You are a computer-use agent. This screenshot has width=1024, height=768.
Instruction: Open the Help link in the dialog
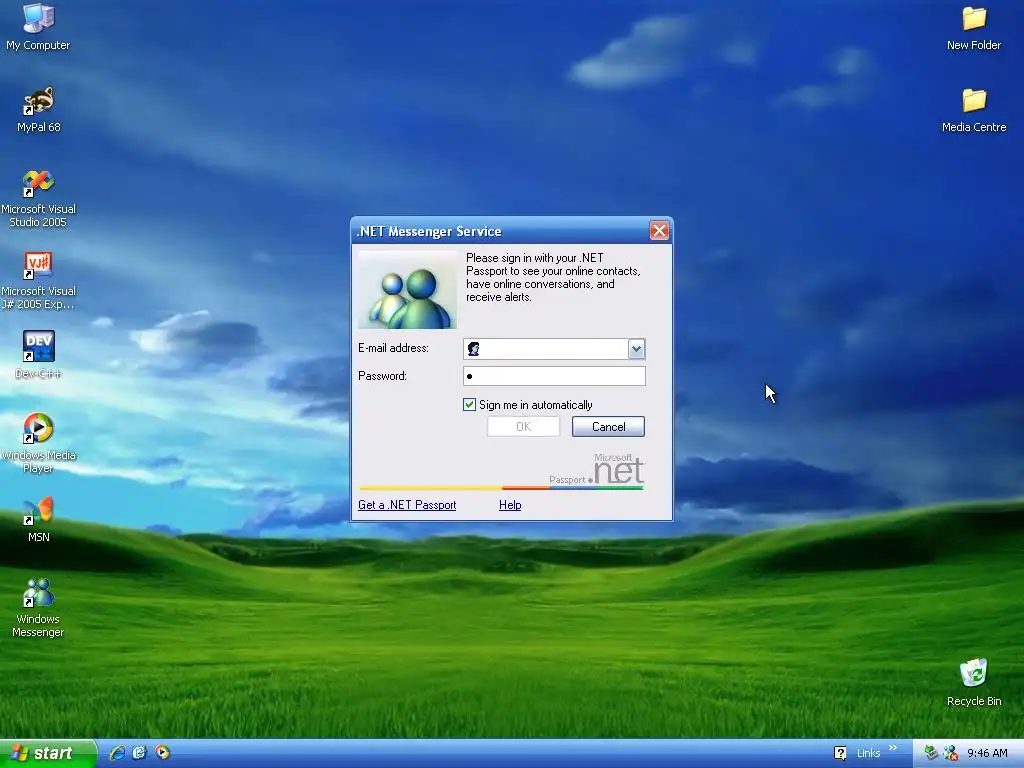click(510, 505)
